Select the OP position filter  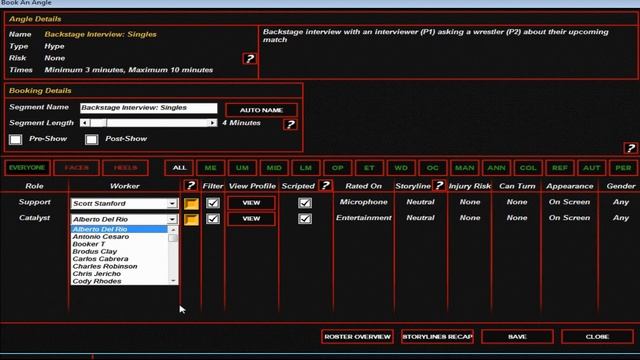tap(338, 168)
